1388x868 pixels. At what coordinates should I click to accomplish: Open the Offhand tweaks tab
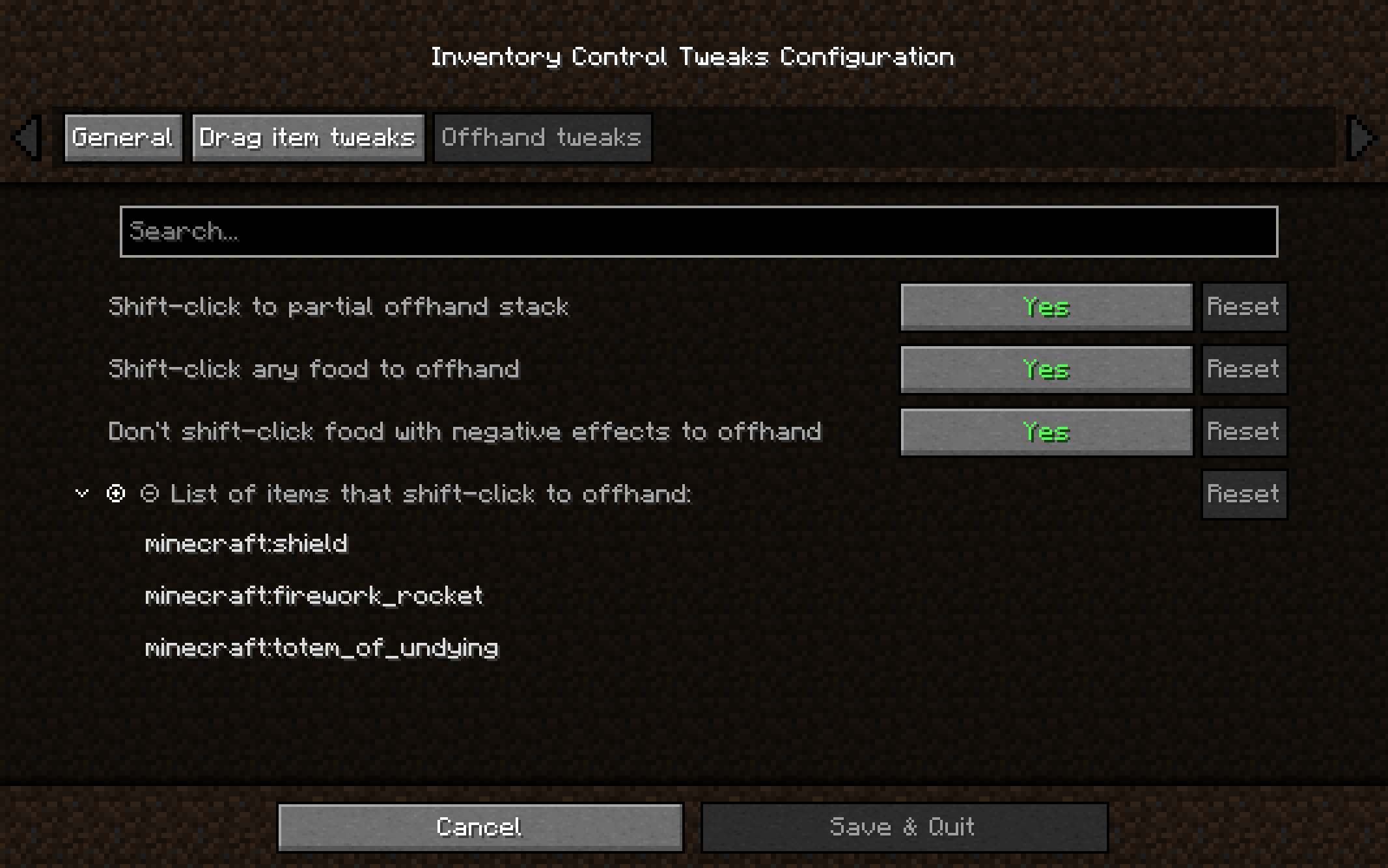(x=541, y=137)
